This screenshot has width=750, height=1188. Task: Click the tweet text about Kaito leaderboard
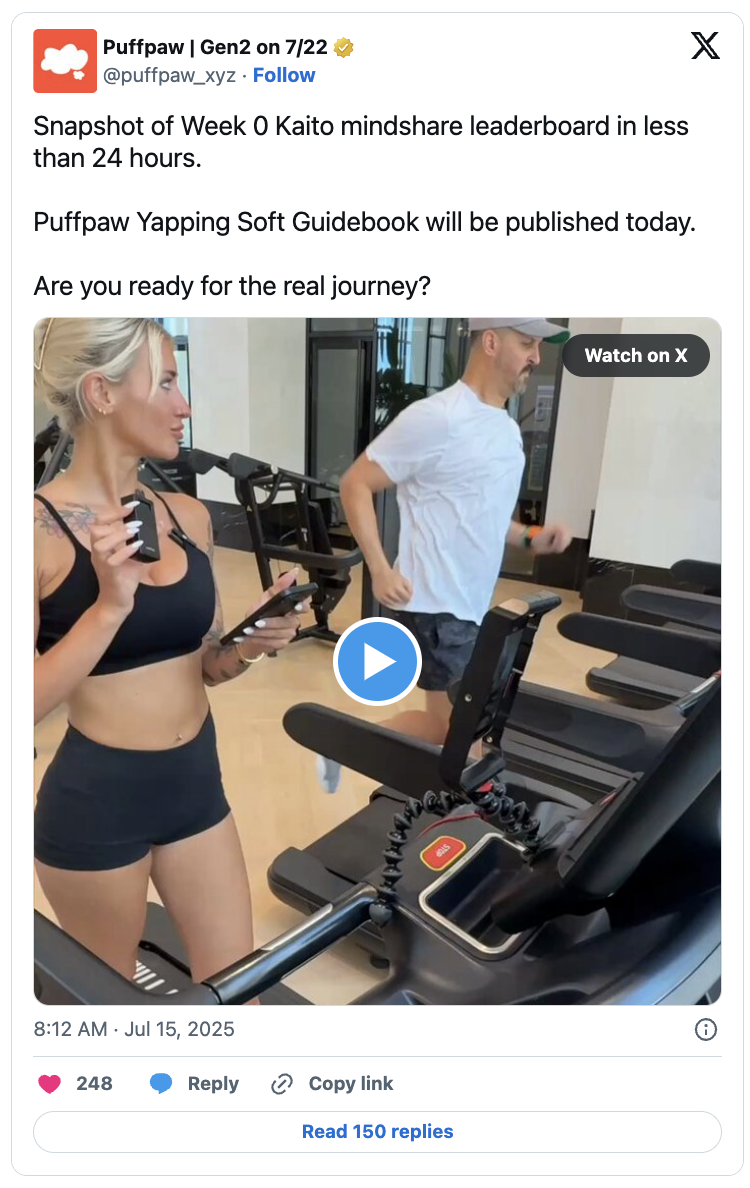click(x=361, y=142)
